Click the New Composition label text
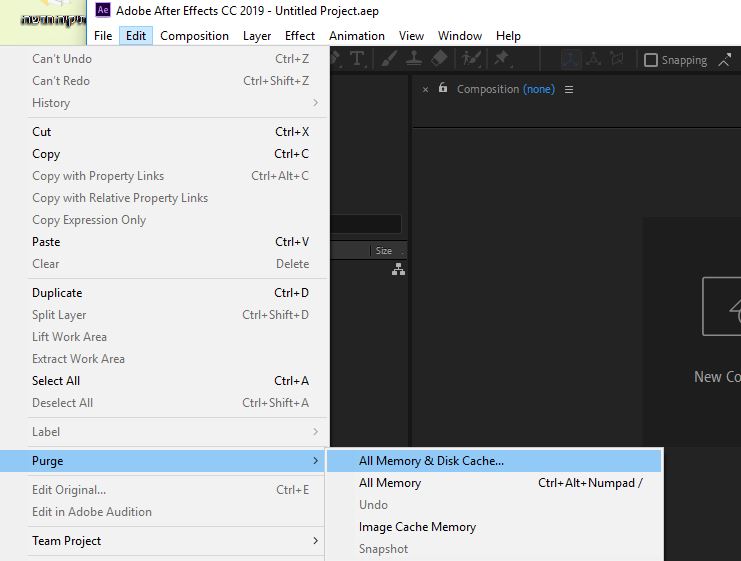Viewport: 741px width, 561px height. 717,377
